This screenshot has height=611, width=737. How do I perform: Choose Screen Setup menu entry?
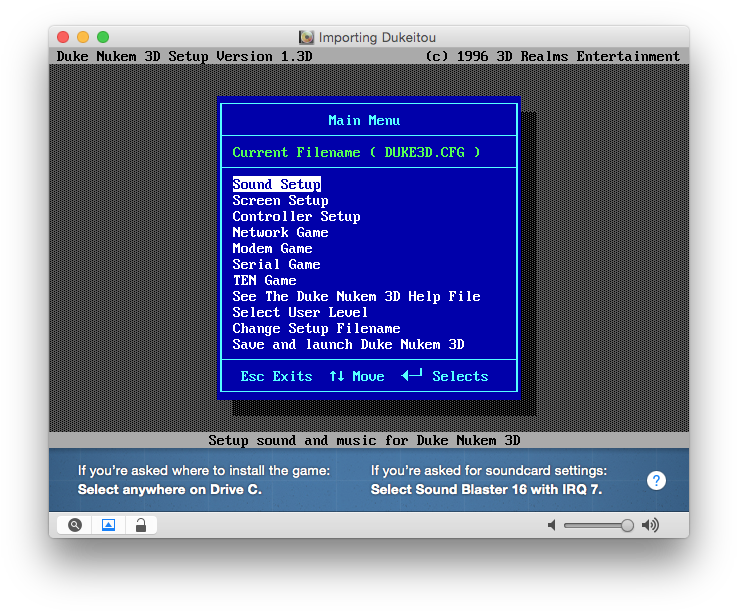point(280,200)
